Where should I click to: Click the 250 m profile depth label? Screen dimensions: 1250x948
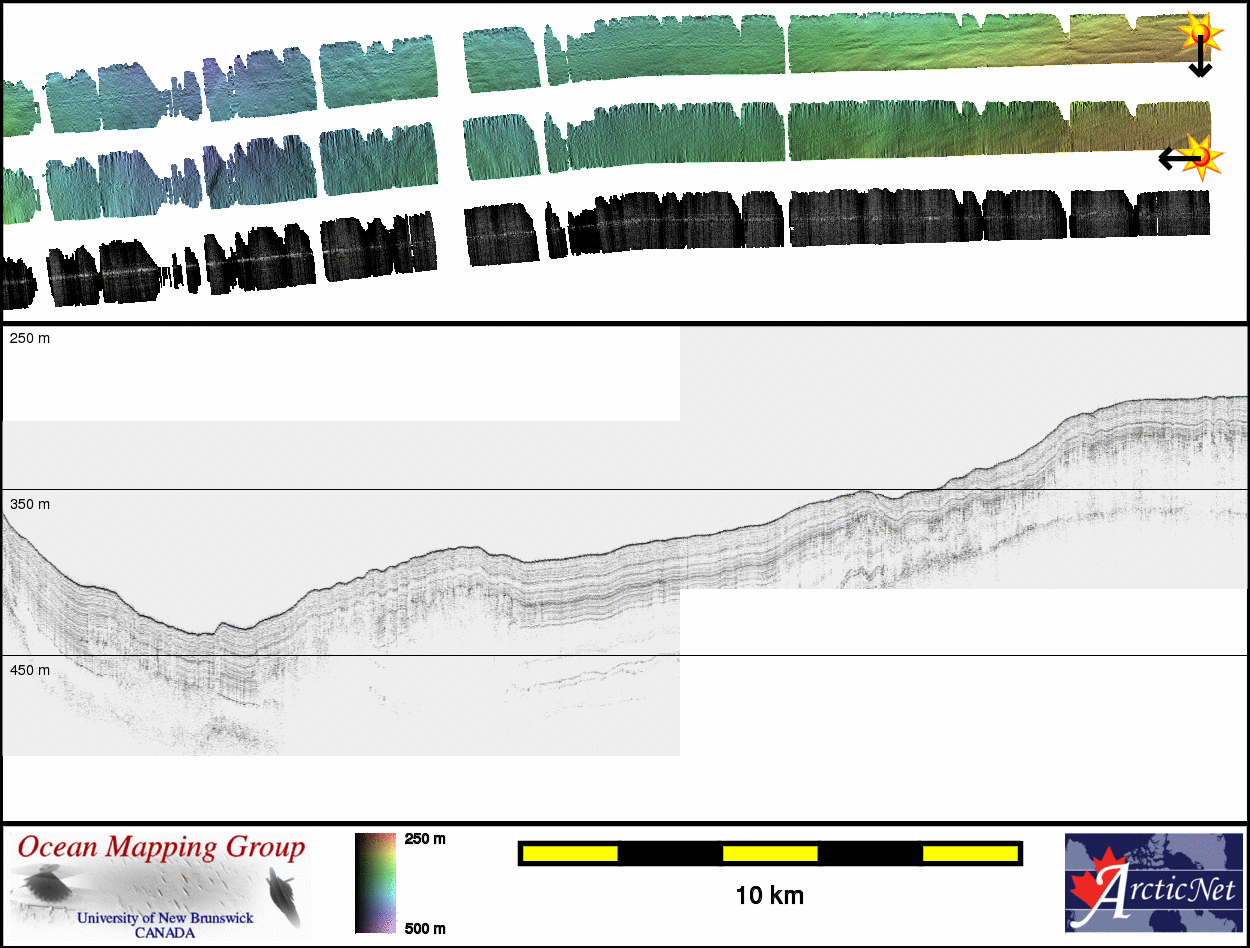click(30, 339)
